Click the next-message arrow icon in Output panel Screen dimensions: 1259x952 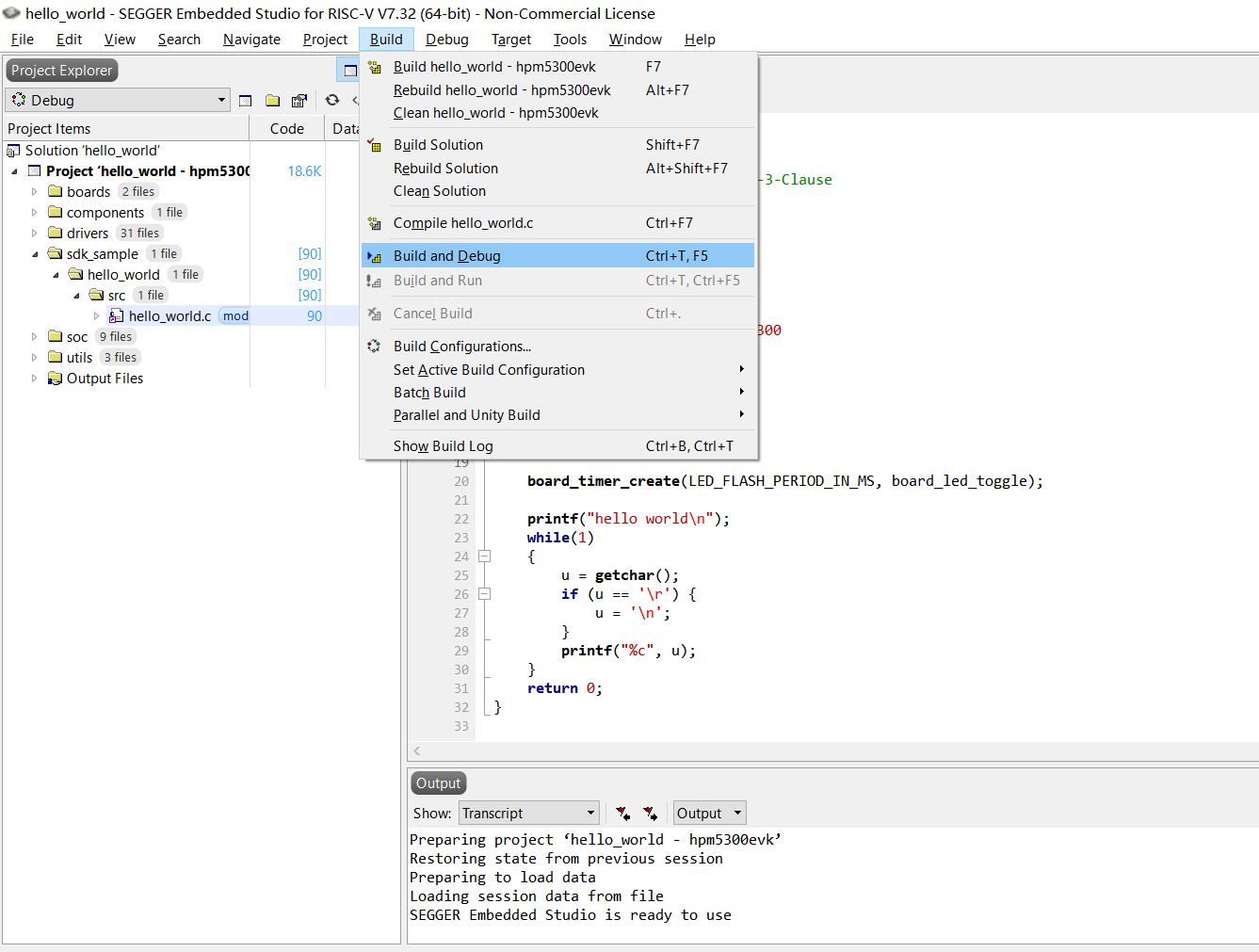pos(650,813)
